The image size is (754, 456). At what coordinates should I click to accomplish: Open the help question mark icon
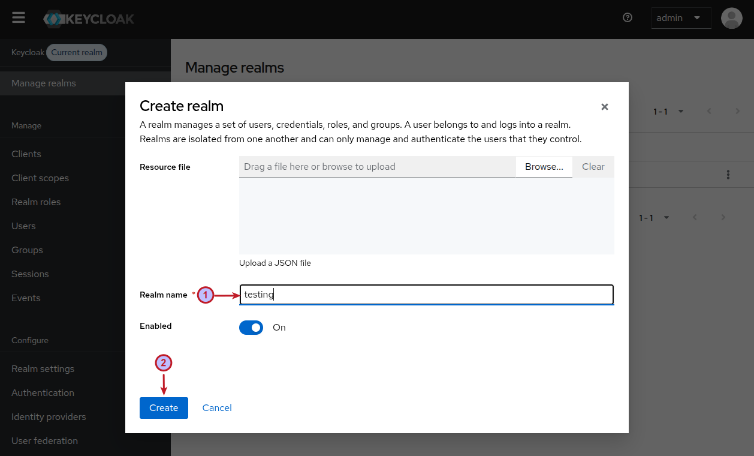[x=627, y=18]
